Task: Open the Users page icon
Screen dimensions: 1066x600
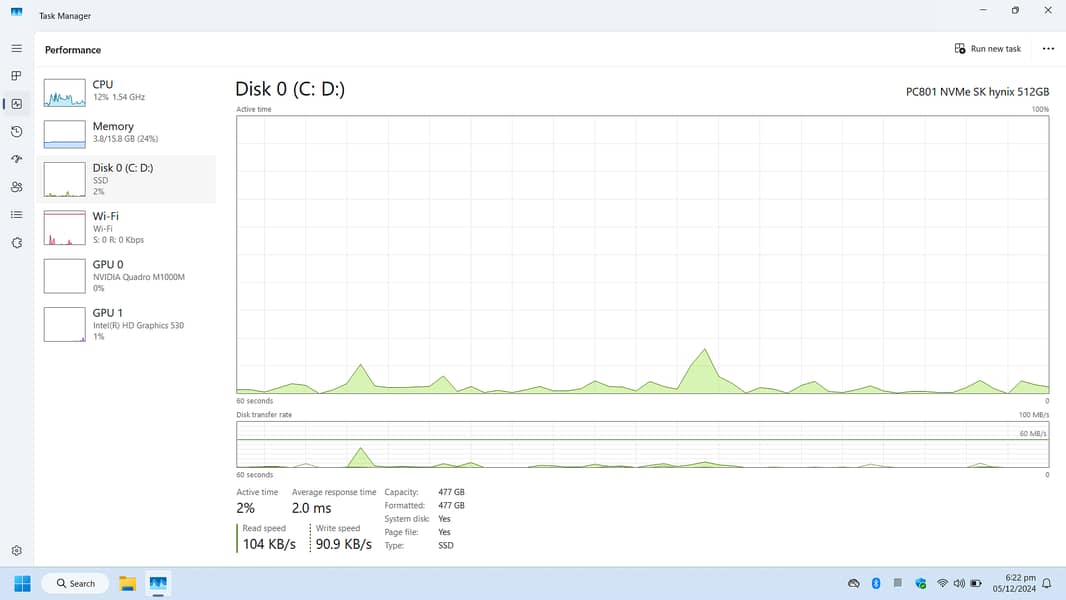Action: pyautogui.click(x=16, y=187)
